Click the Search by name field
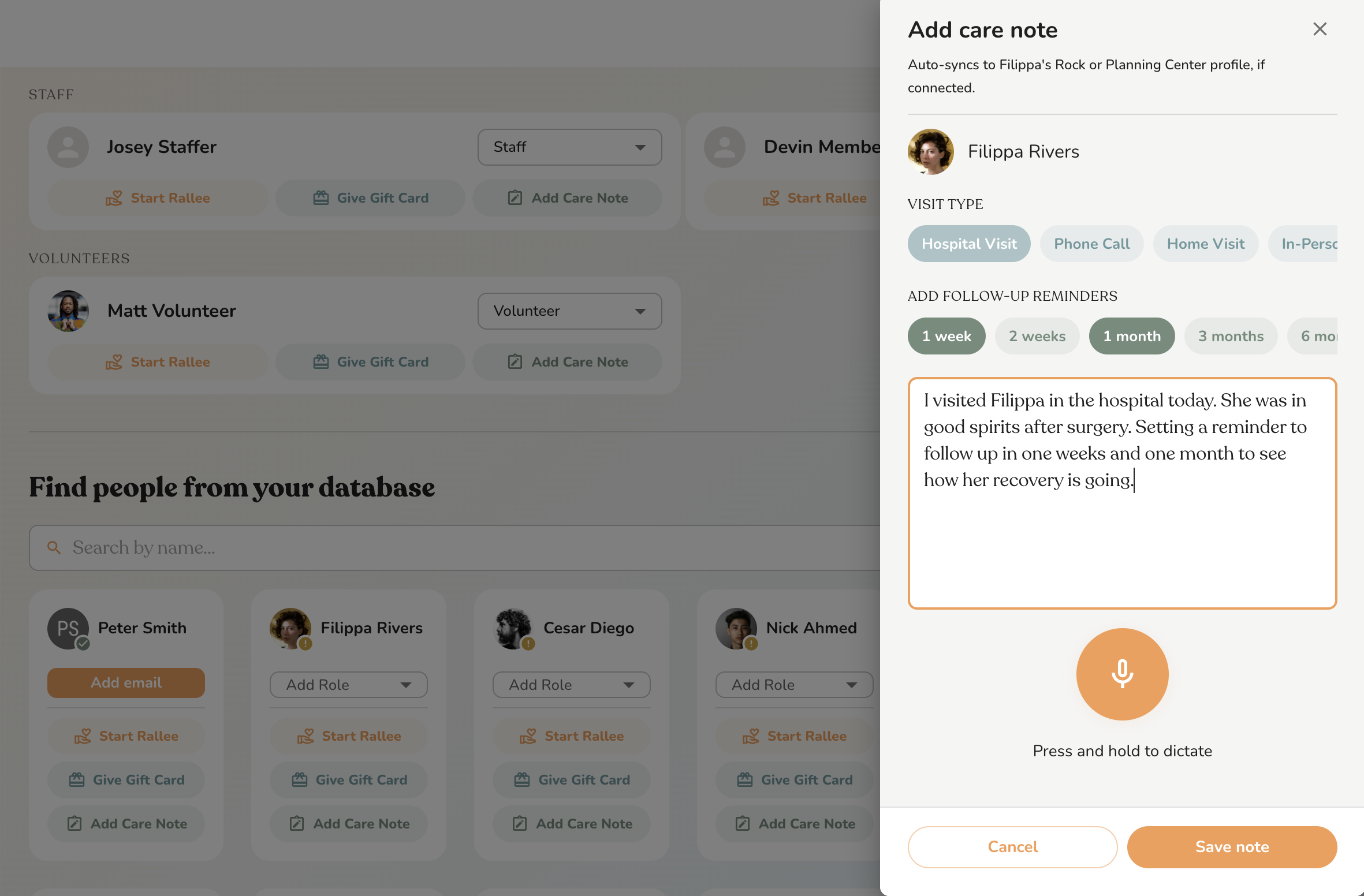This screenshot has height=896, width=1364. point(454,547)
